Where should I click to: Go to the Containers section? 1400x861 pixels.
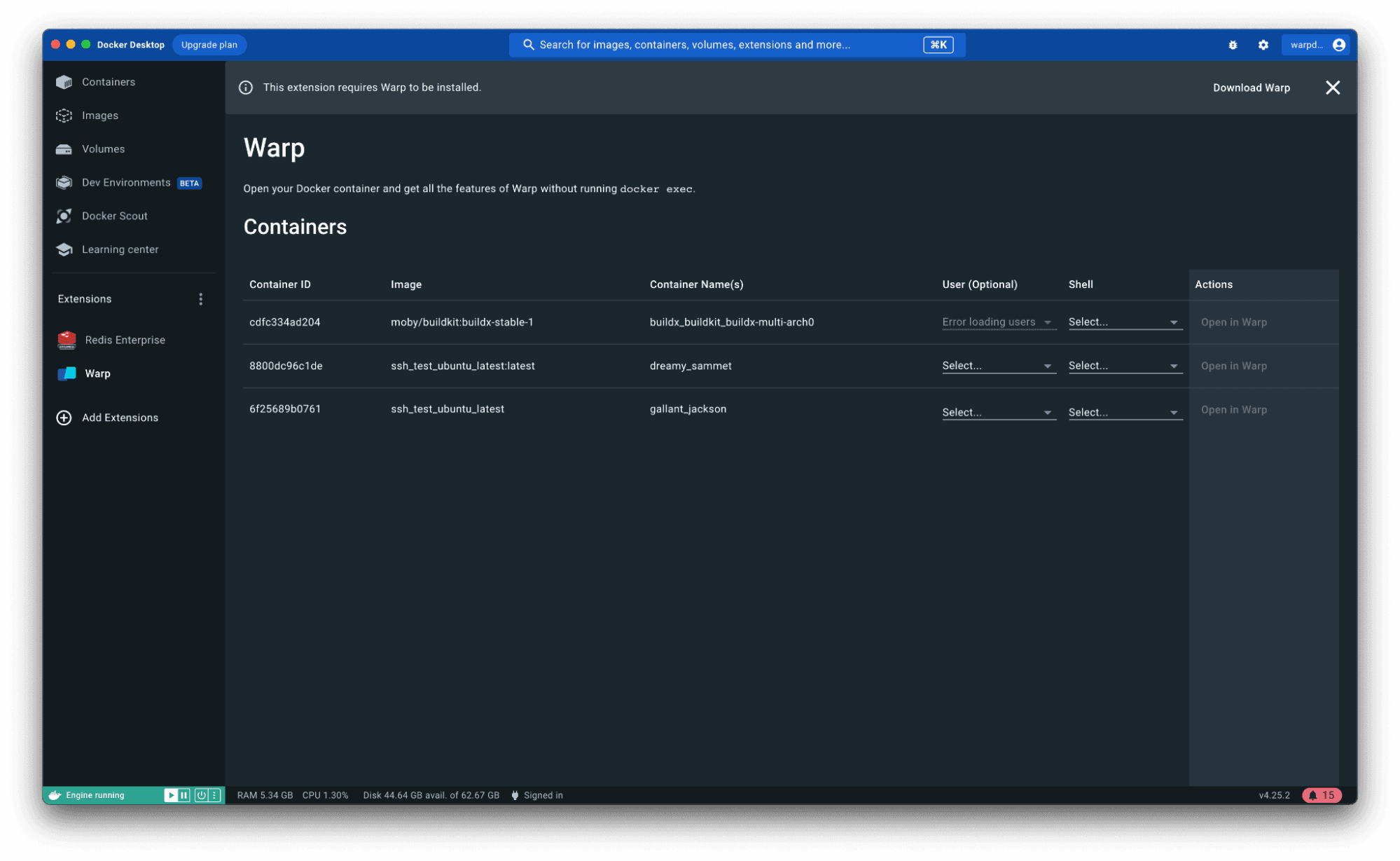click(108, 82)
